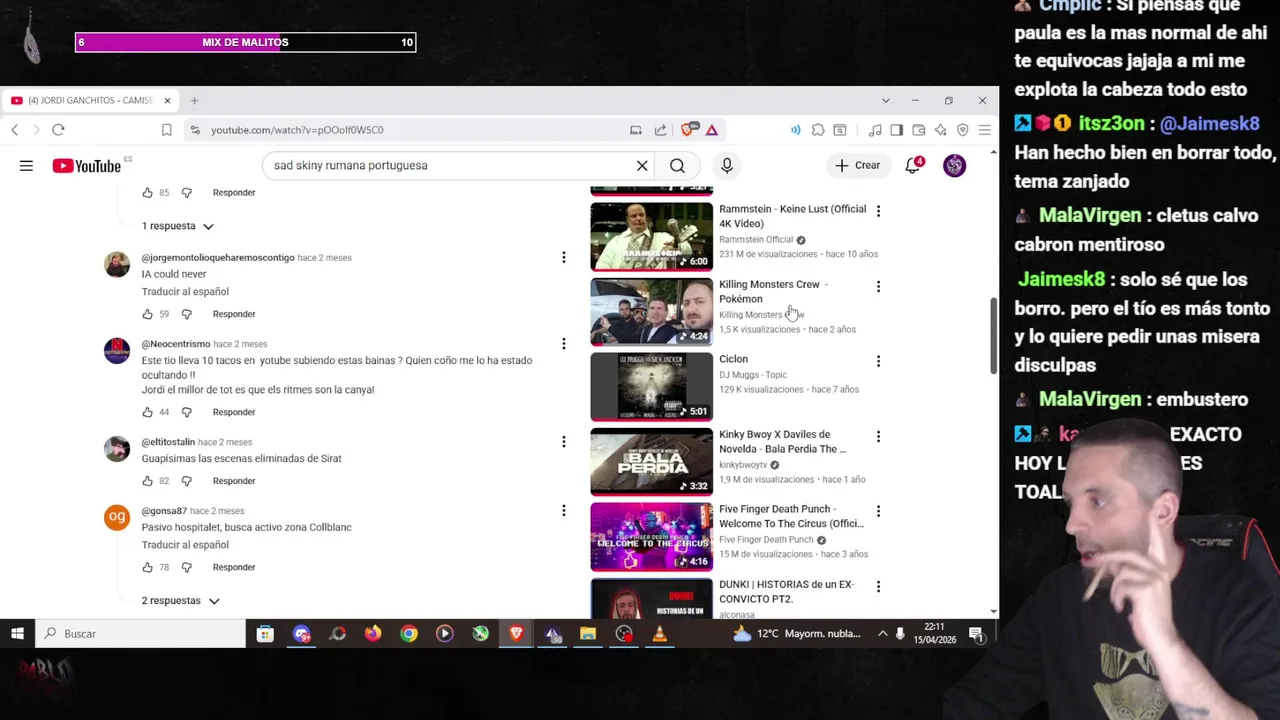Open the Brave VPN shield icon
Image resolution: width=1280 pixels, height=720 pixels.
point(962,130)
